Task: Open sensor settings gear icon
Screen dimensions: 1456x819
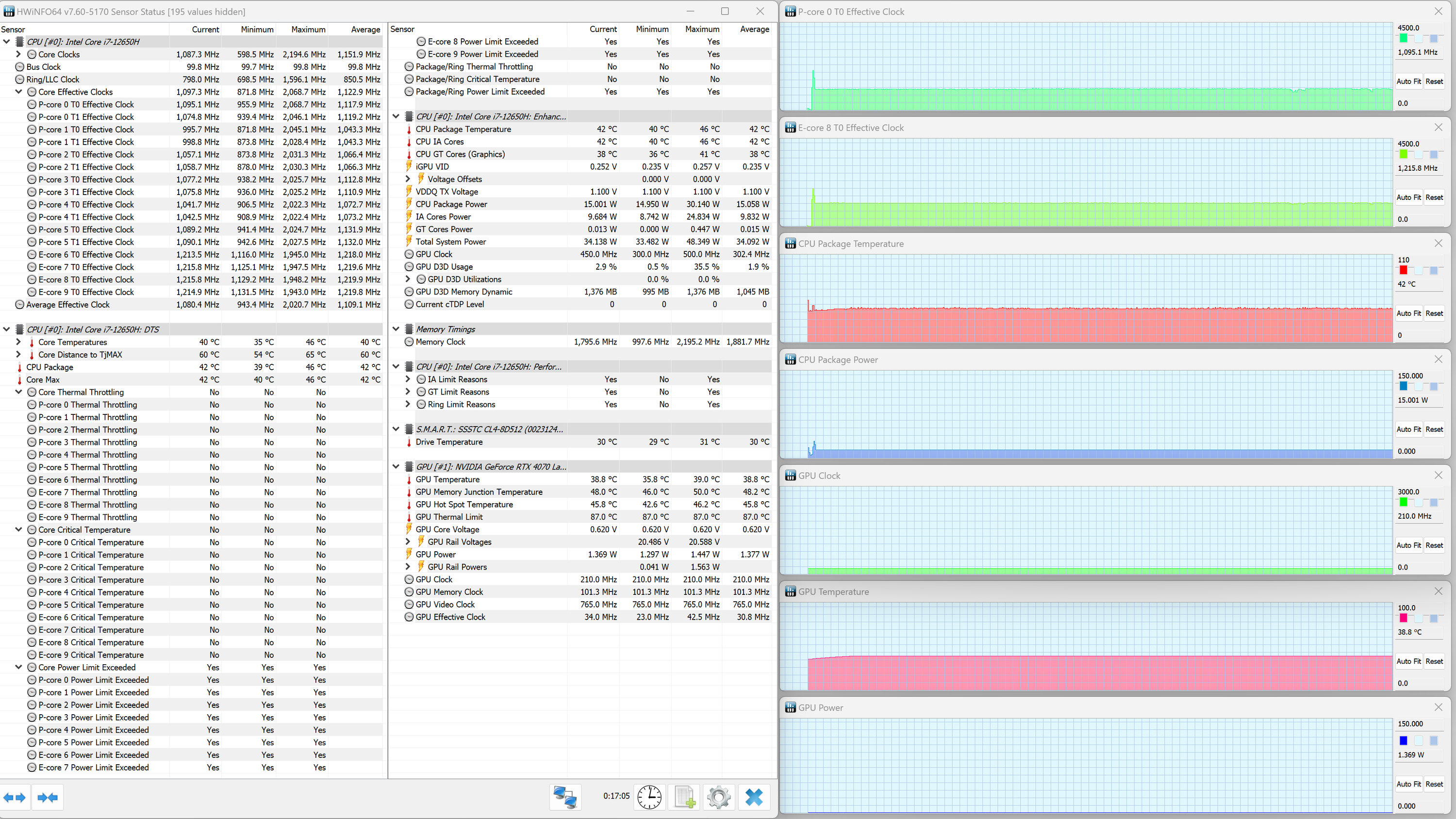Action: pyautogui.click(x=718, y=797)
